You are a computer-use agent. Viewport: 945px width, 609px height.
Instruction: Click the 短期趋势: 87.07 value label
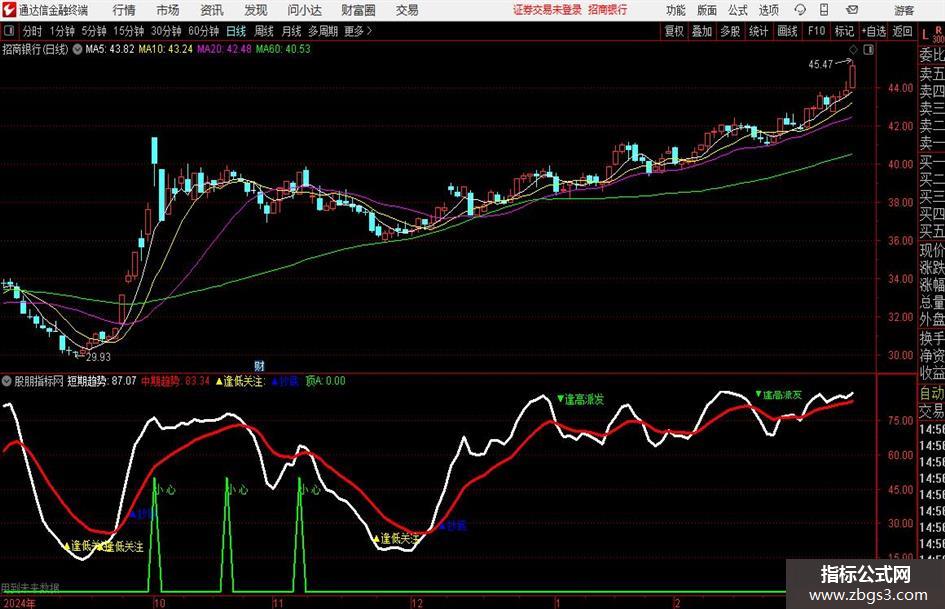(x=101, y=381)
